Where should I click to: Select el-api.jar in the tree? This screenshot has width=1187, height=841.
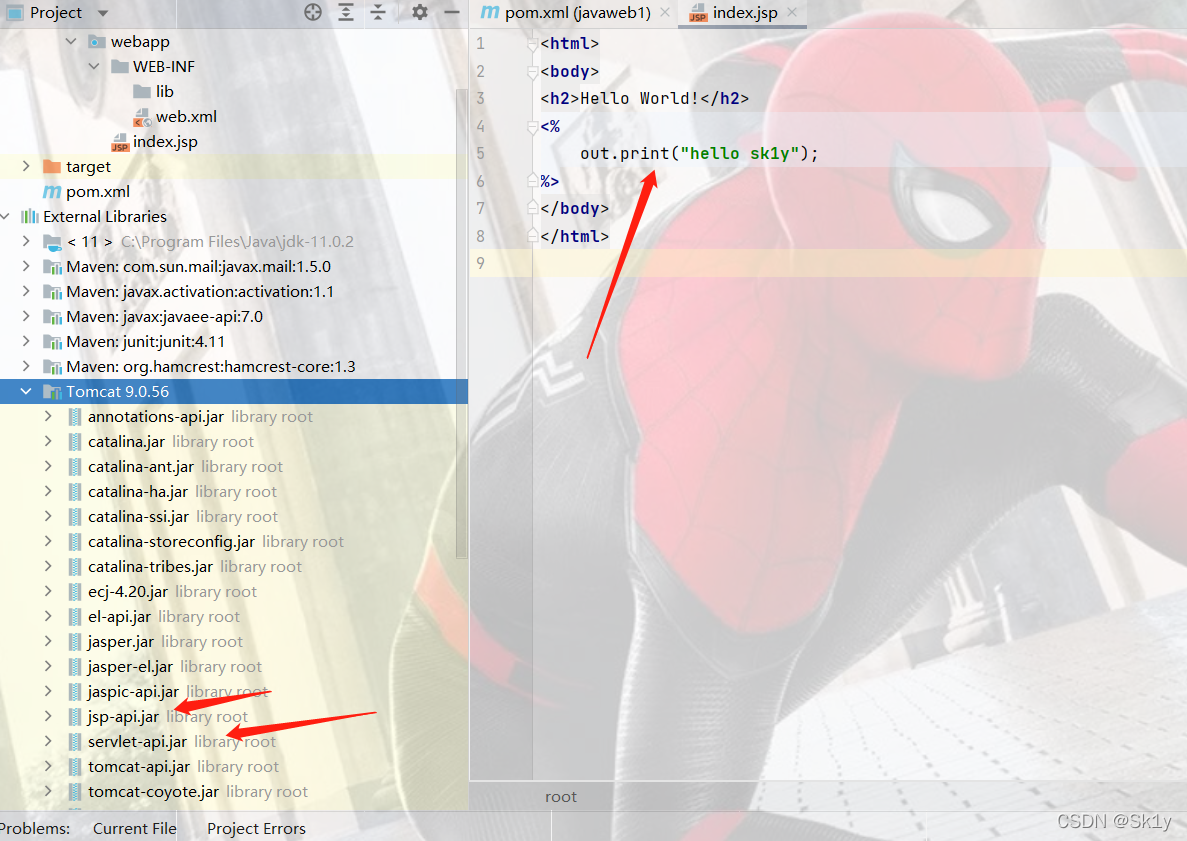pos(120,616)
